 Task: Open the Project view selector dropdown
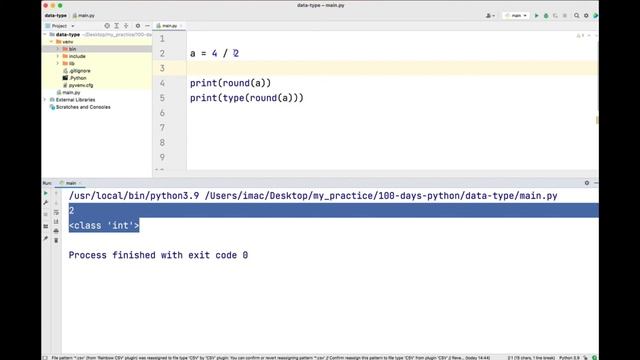coord(60,26)
